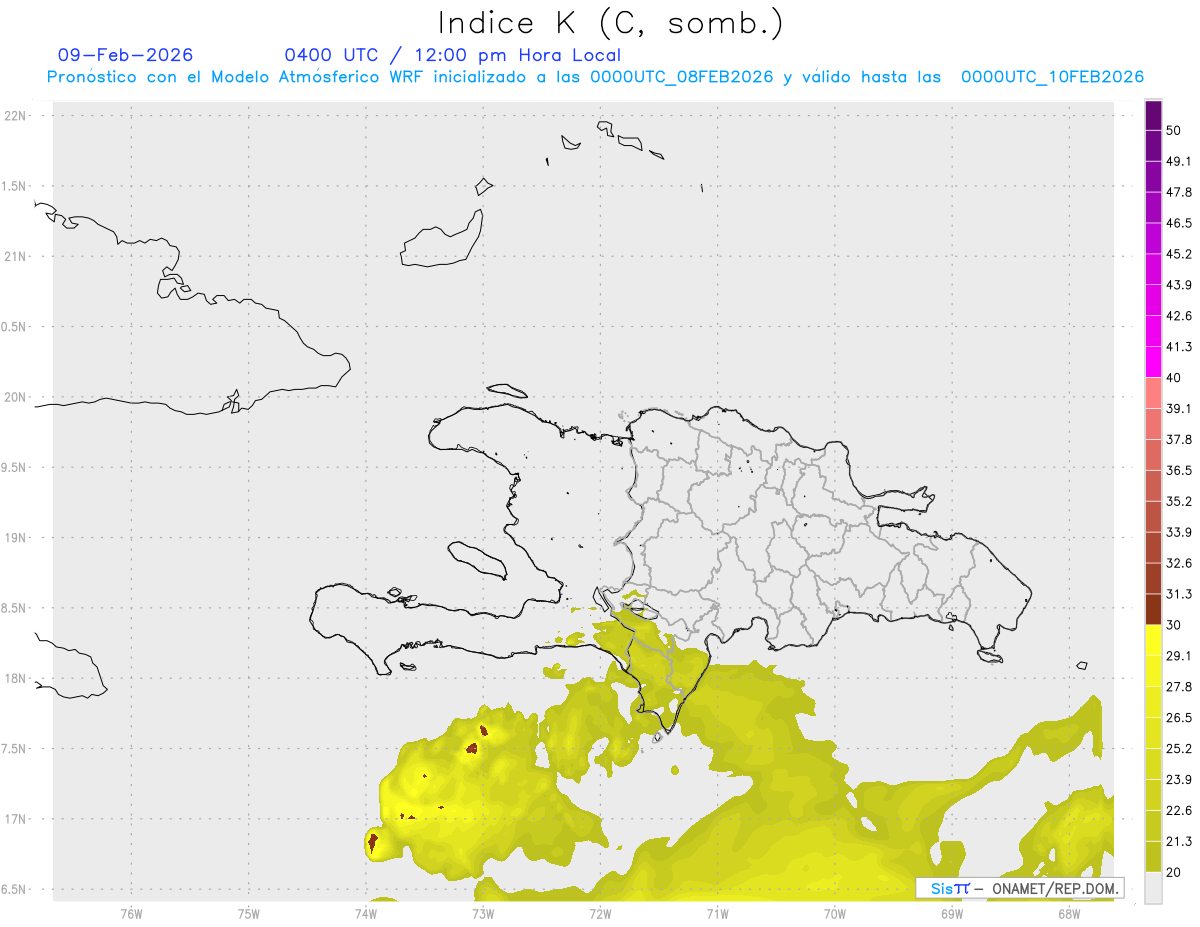Screen dimensions: 1200x927
Task: Click the colorbar value "21.3"
Action: (x=1178, y=842)
